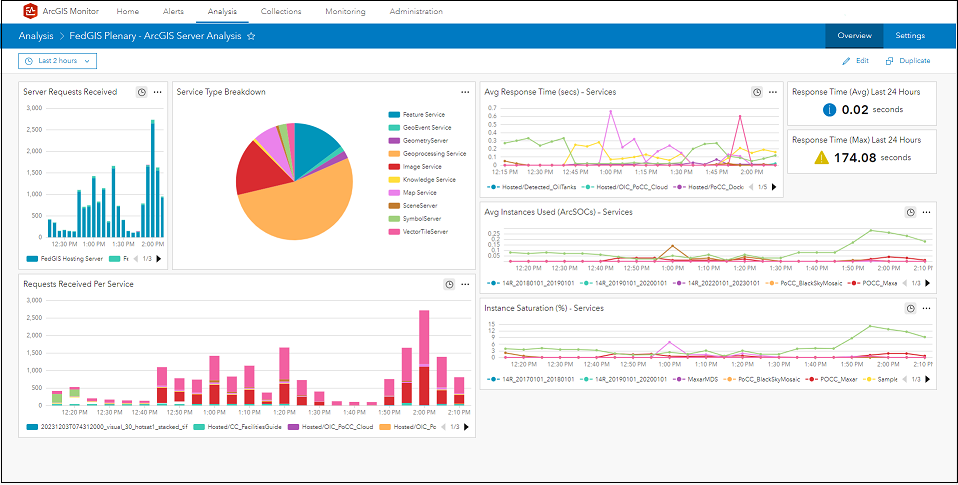Advance legend page in Requests Received Per Service
958x485 pixels.
coord(467,427)
